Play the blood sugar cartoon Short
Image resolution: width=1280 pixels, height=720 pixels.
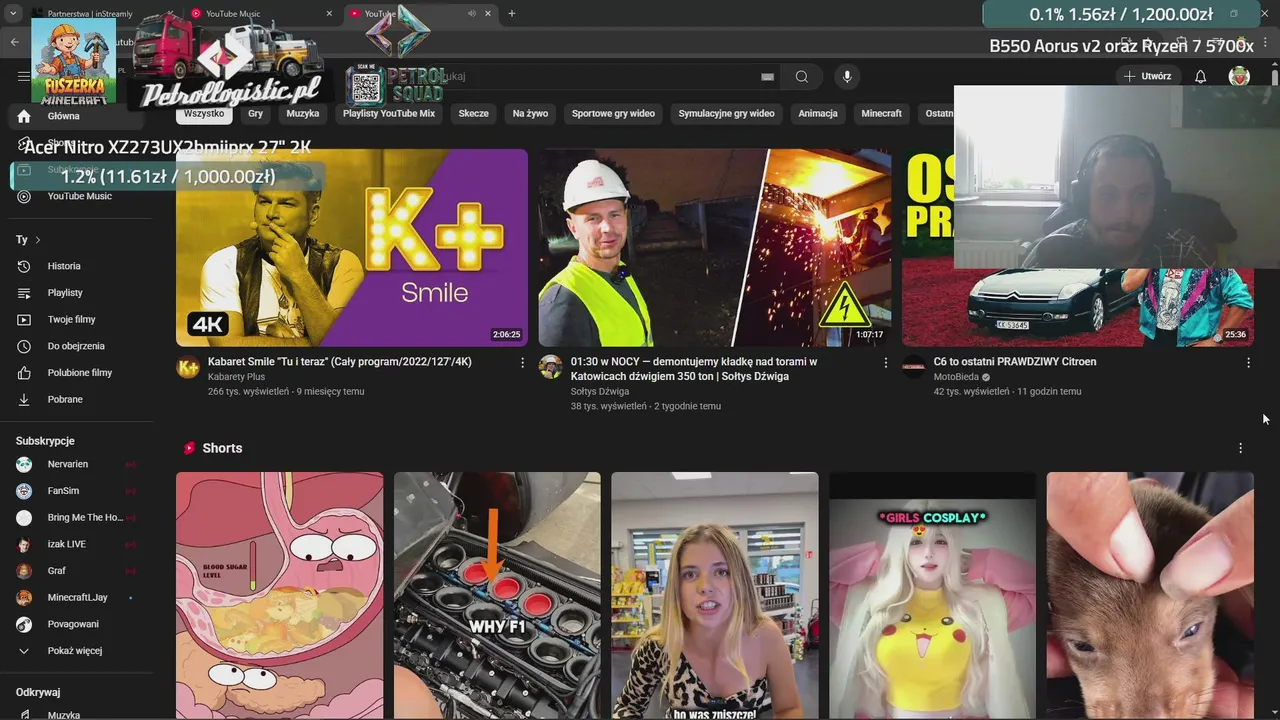(279, 596)
